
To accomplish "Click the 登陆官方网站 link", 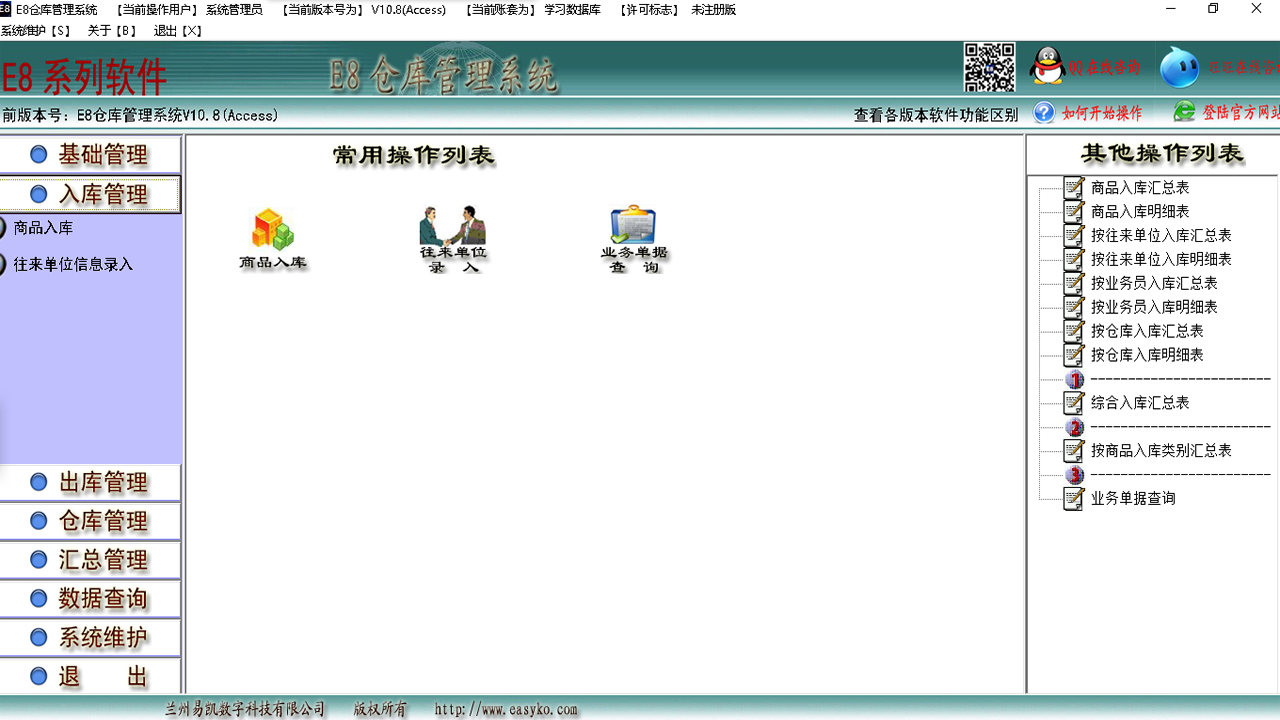I will (x=1241, y=113).
